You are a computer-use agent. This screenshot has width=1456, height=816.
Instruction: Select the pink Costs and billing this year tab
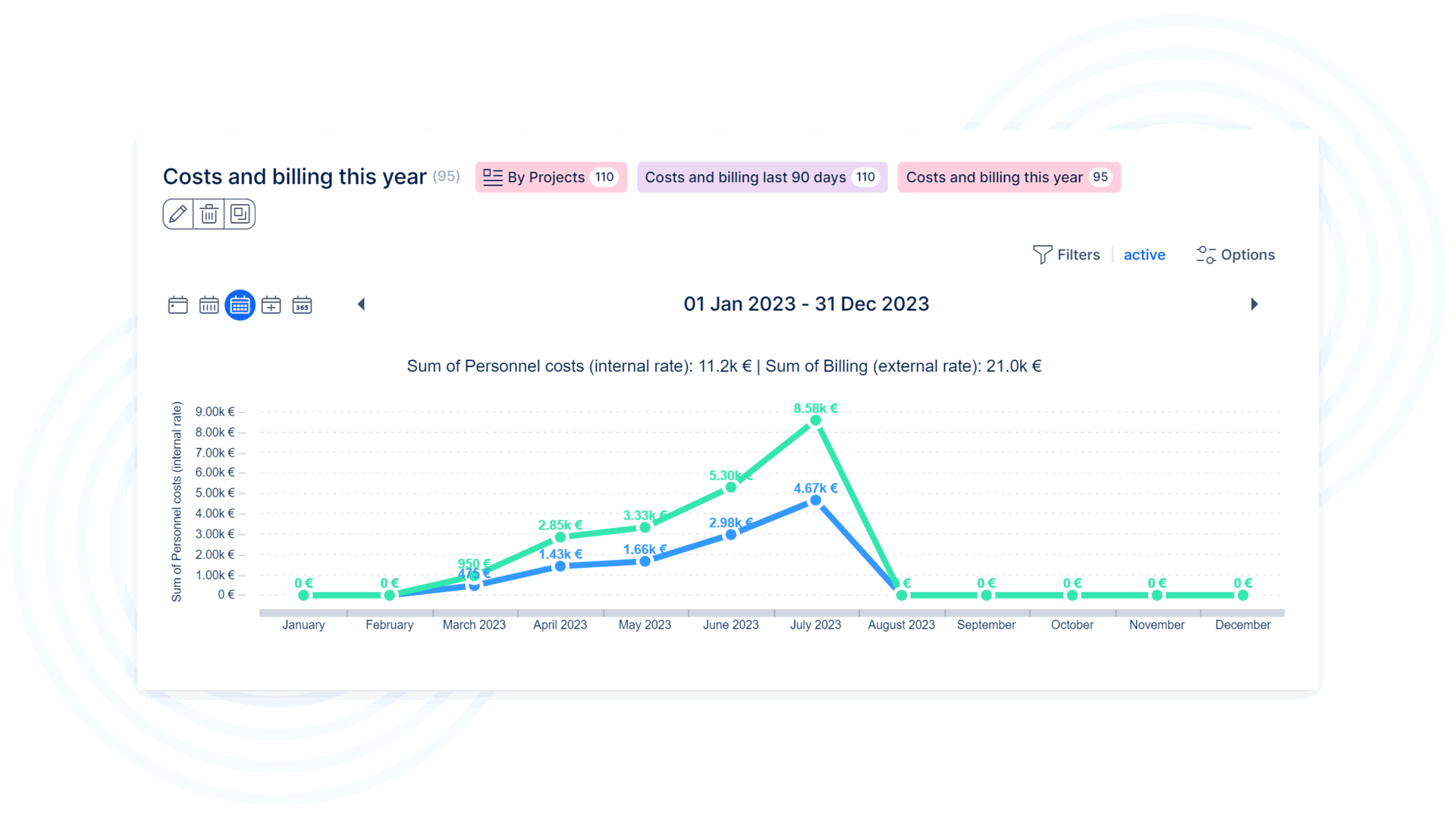click(x=1008, y=177)
